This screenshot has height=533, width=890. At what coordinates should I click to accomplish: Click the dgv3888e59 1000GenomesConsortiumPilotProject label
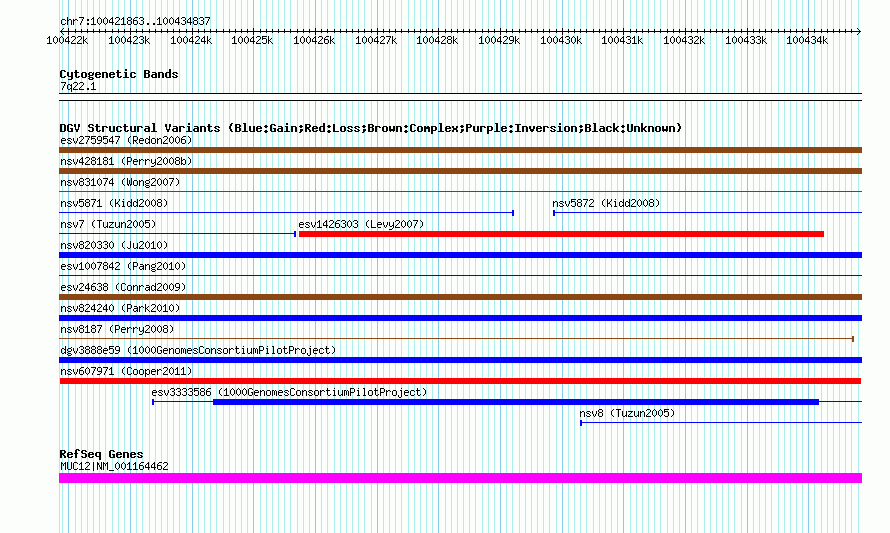pos(198,350)
